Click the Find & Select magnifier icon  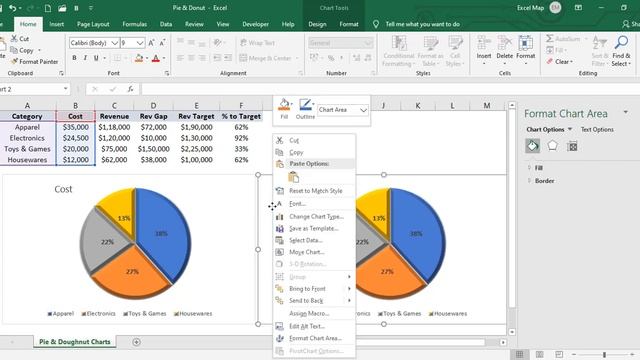pos(622,42)
